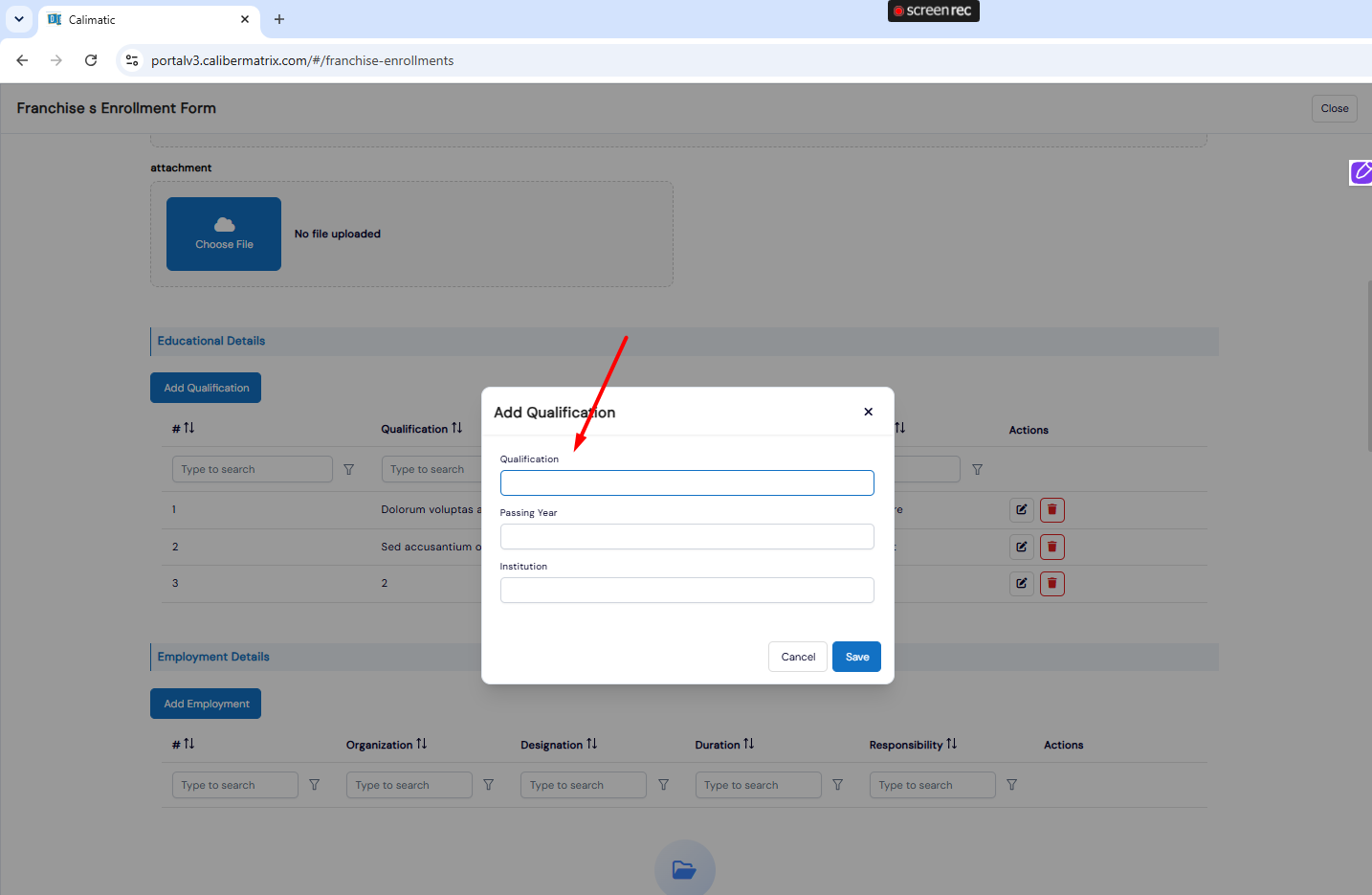Open filter for Responsibility column
Viewport: 1372px width, 895px height.
1012,785
